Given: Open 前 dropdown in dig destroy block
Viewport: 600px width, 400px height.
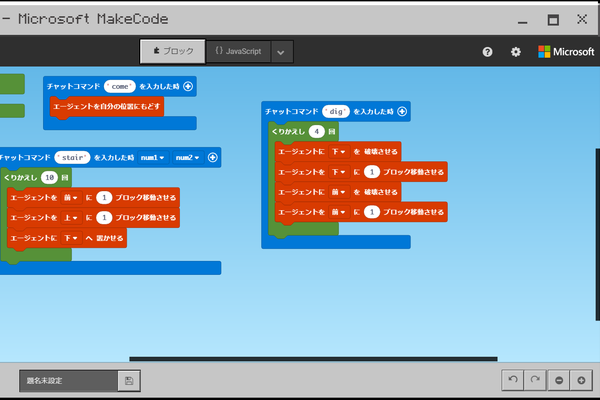Looking at the screenshot, I should click(339, 192).
